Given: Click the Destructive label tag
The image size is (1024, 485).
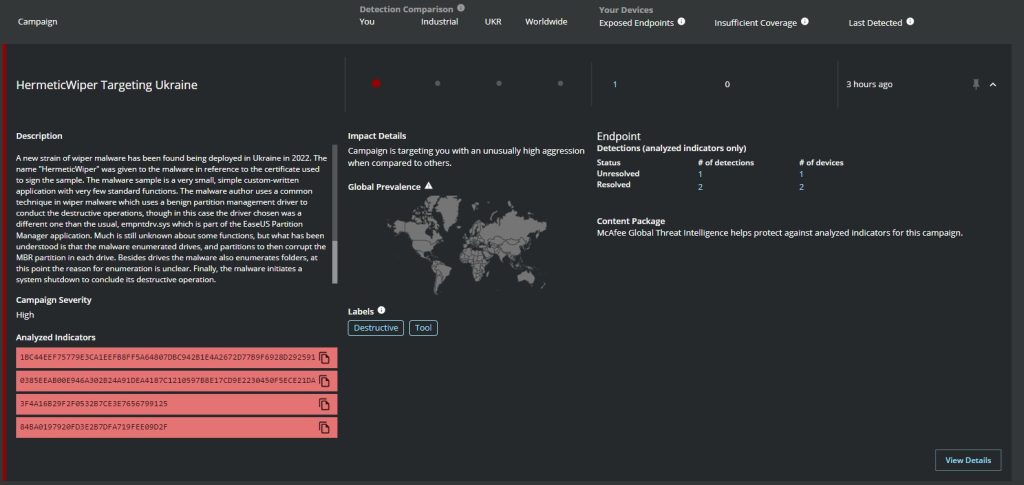Looking at the screenshot, I should [376, 328].
